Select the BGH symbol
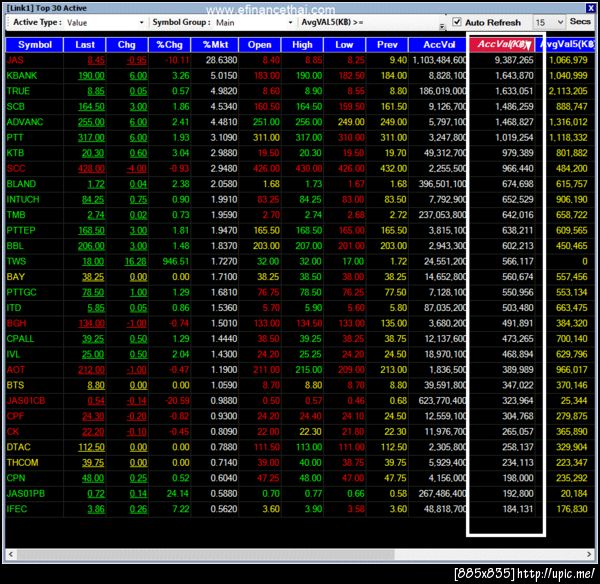This screenshot has width=600, height=584. tap(16, 323)
